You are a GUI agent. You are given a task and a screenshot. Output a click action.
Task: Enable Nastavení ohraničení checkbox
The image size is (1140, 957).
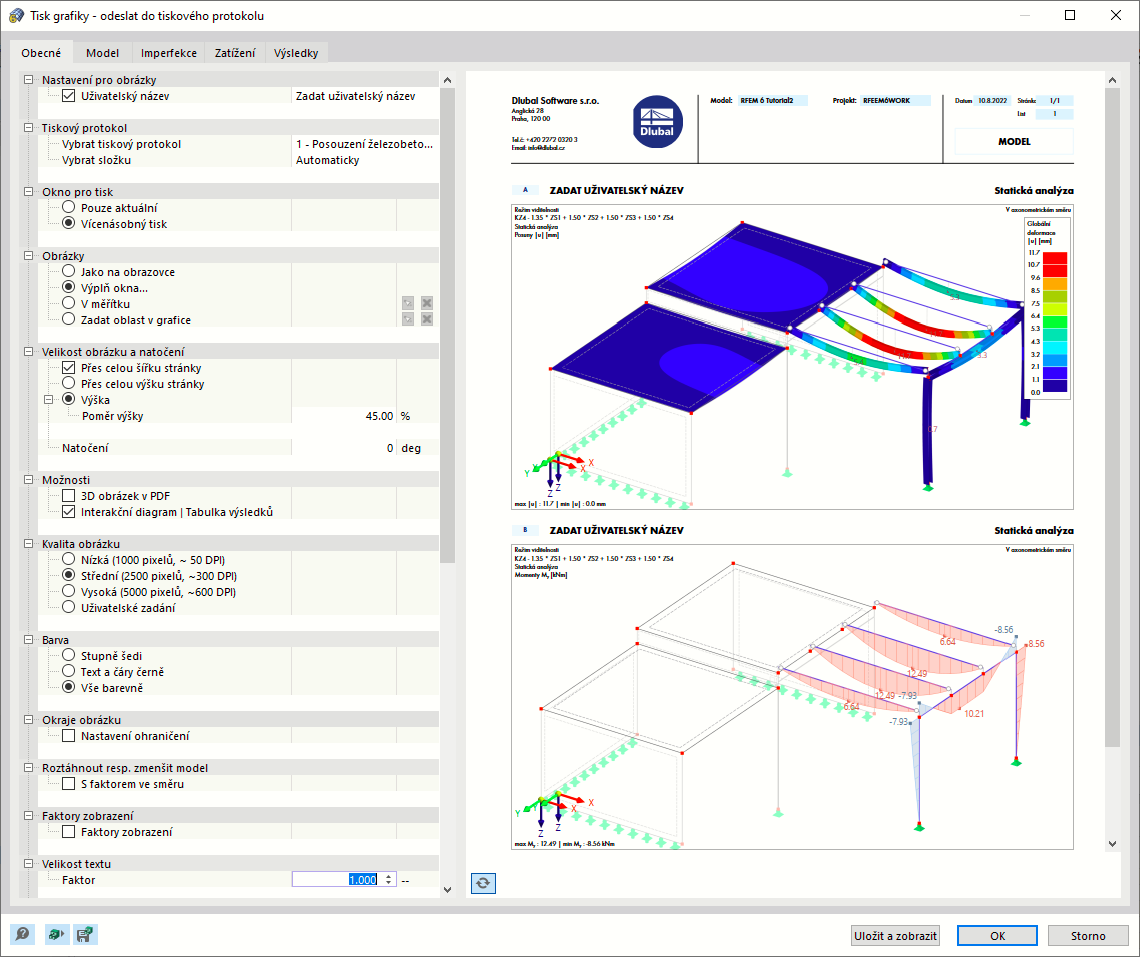pos(68,735)
